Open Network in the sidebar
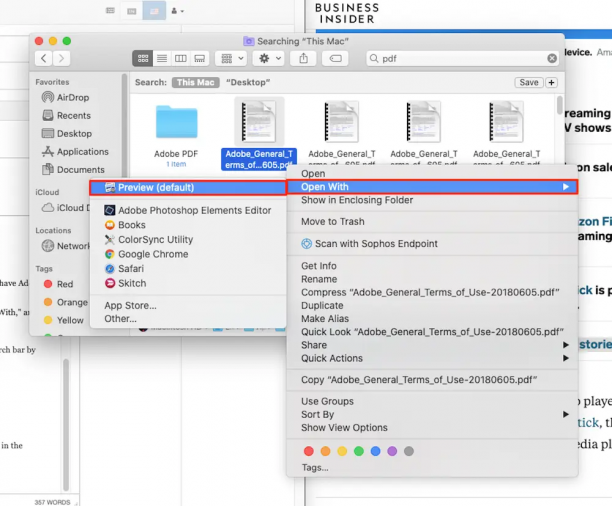The height and width of the screenshot is (506, 612). coord(65,246)
